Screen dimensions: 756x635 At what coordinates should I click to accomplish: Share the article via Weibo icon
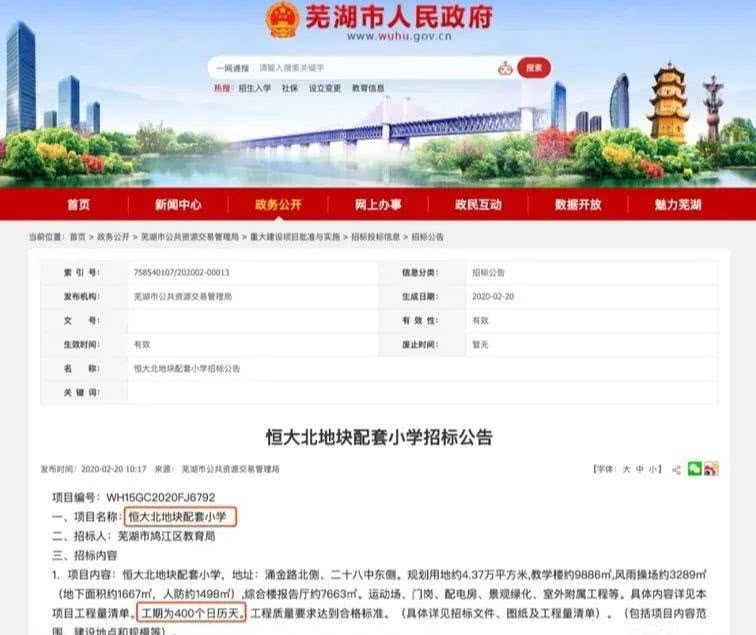point(711,469)
